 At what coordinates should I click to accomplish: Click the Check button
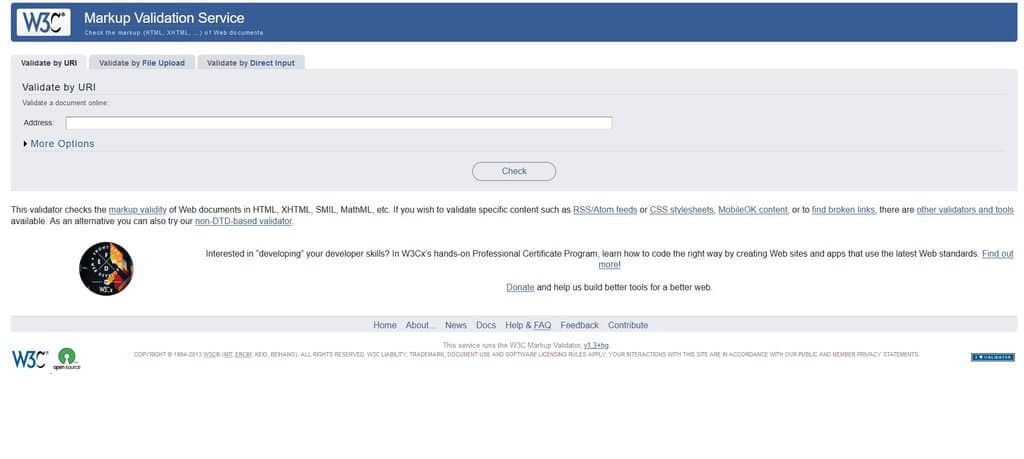(x=514, y=171)
